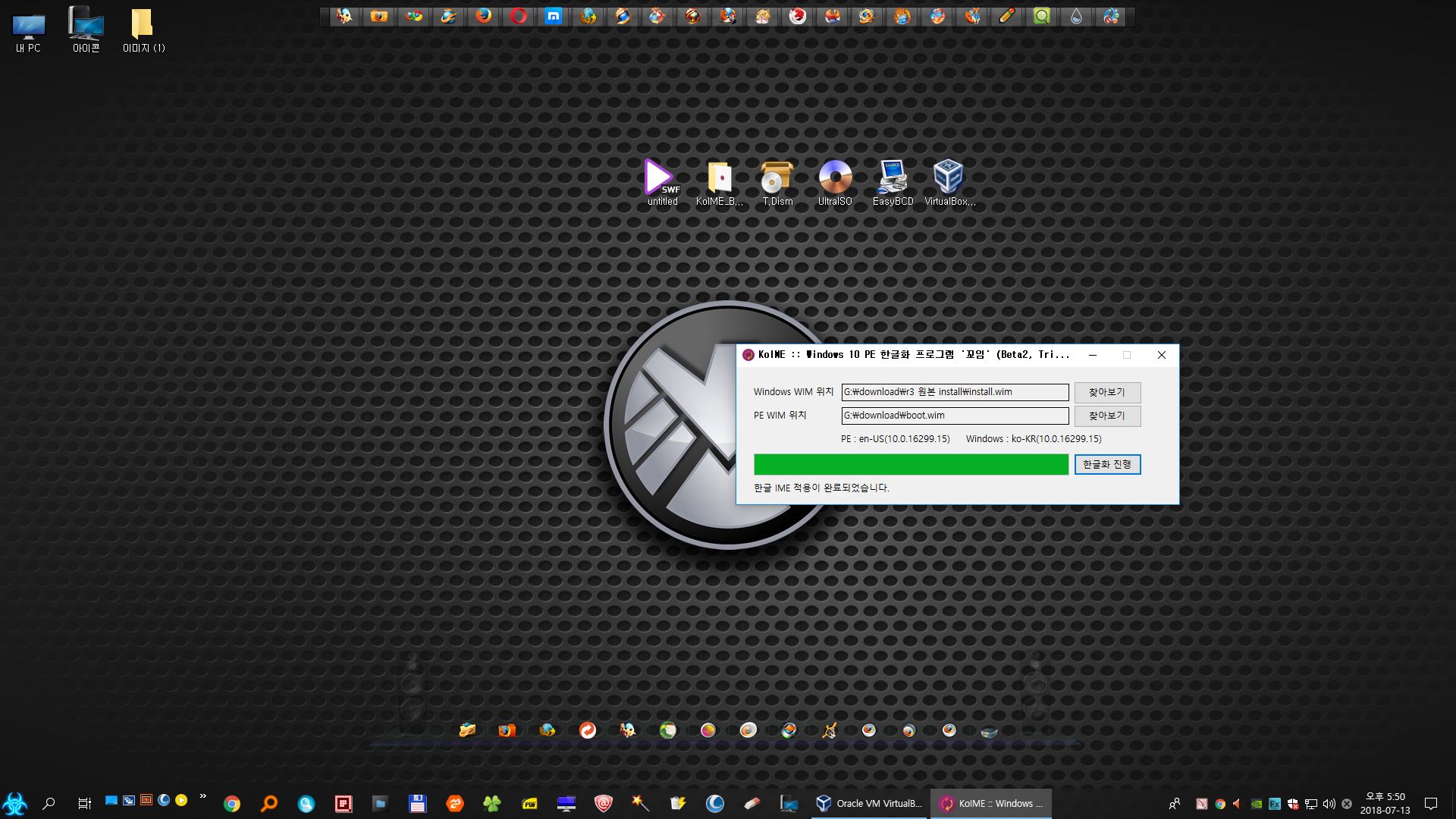Click last bowl icon in bottom dock
Image resolution: width=1456 pixels, height=819 pixels.
tap(989, 732)
